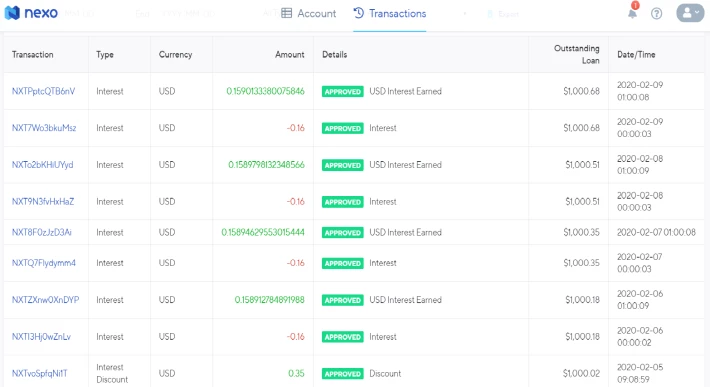Click the Currency column header
Image resolution: width=710 pixels, height=387 pixels.
(x=175, y=55)
